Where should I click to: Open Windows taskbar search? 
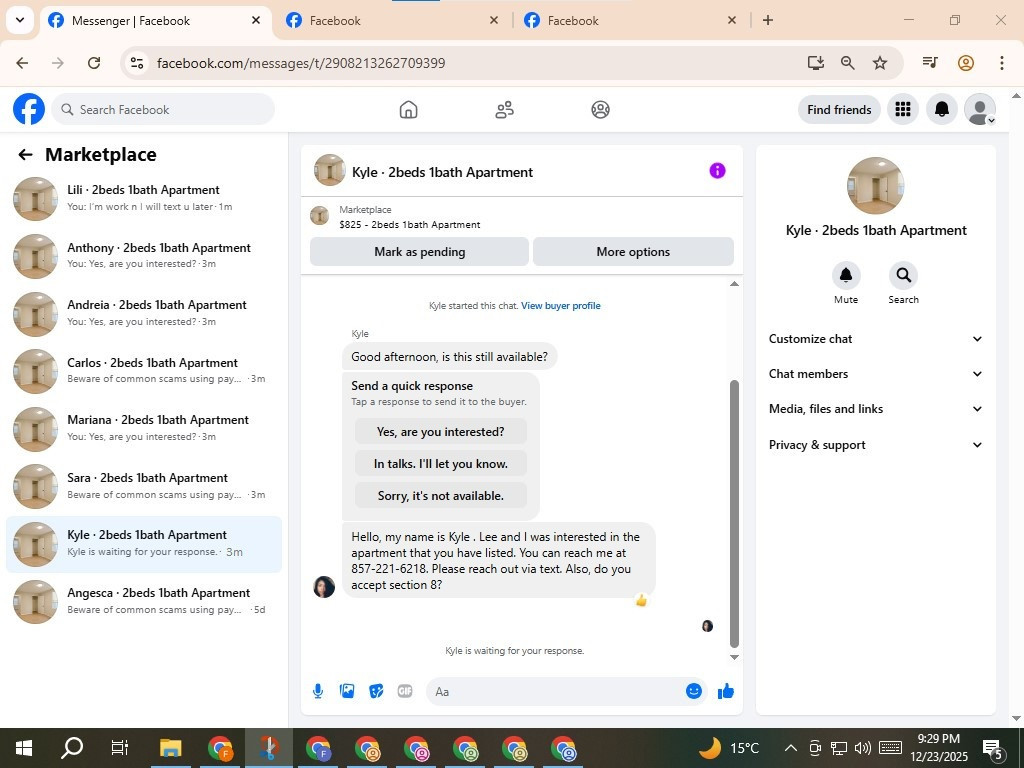click(x=72, y=748)
